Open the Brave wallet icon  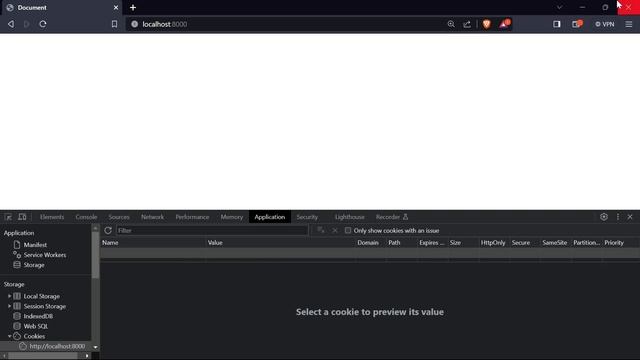click(577, 24)
